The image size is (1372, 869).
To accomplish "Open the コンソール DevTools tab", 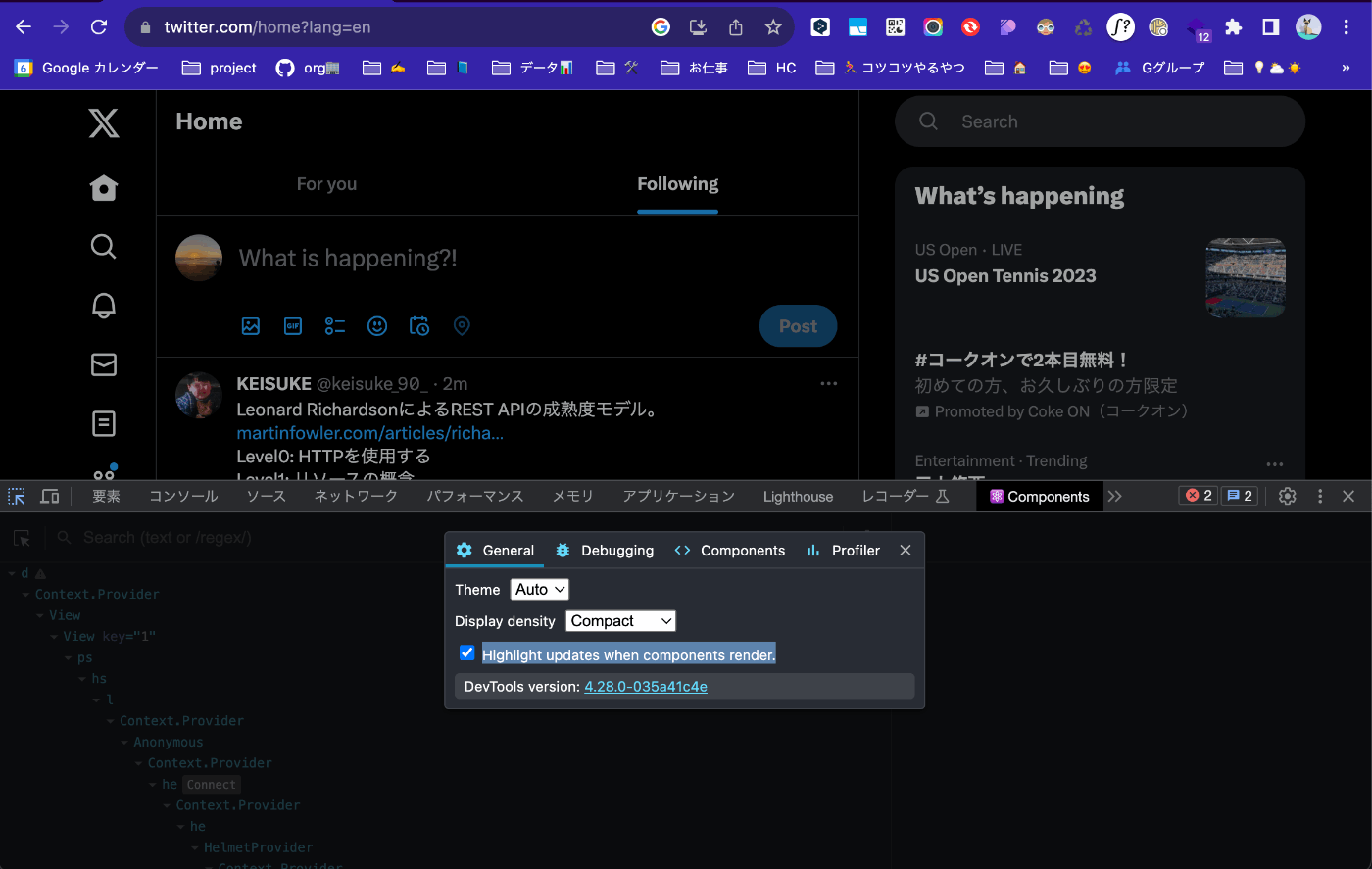I will (x=183, y=497).
